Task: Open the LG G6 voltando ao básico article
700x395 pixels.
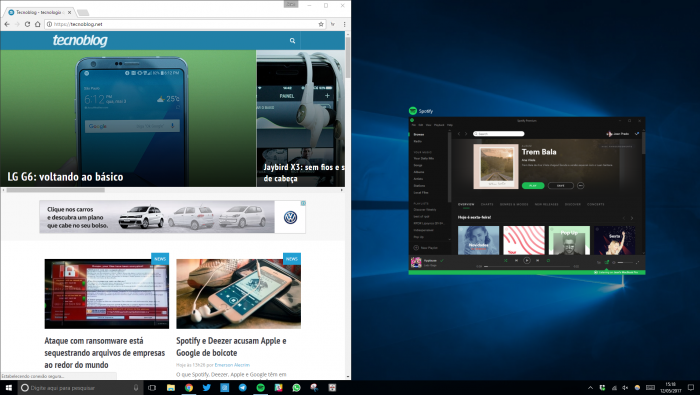Action: [x=128, y=118]
